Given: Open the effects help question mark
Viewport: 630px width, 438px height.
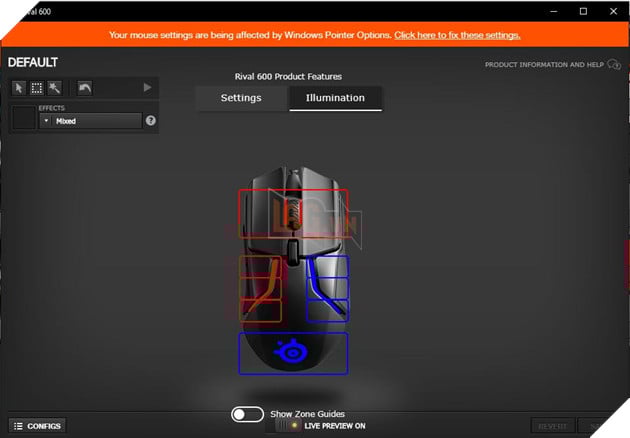Looking at the screenshot, I should coord(151,120).
